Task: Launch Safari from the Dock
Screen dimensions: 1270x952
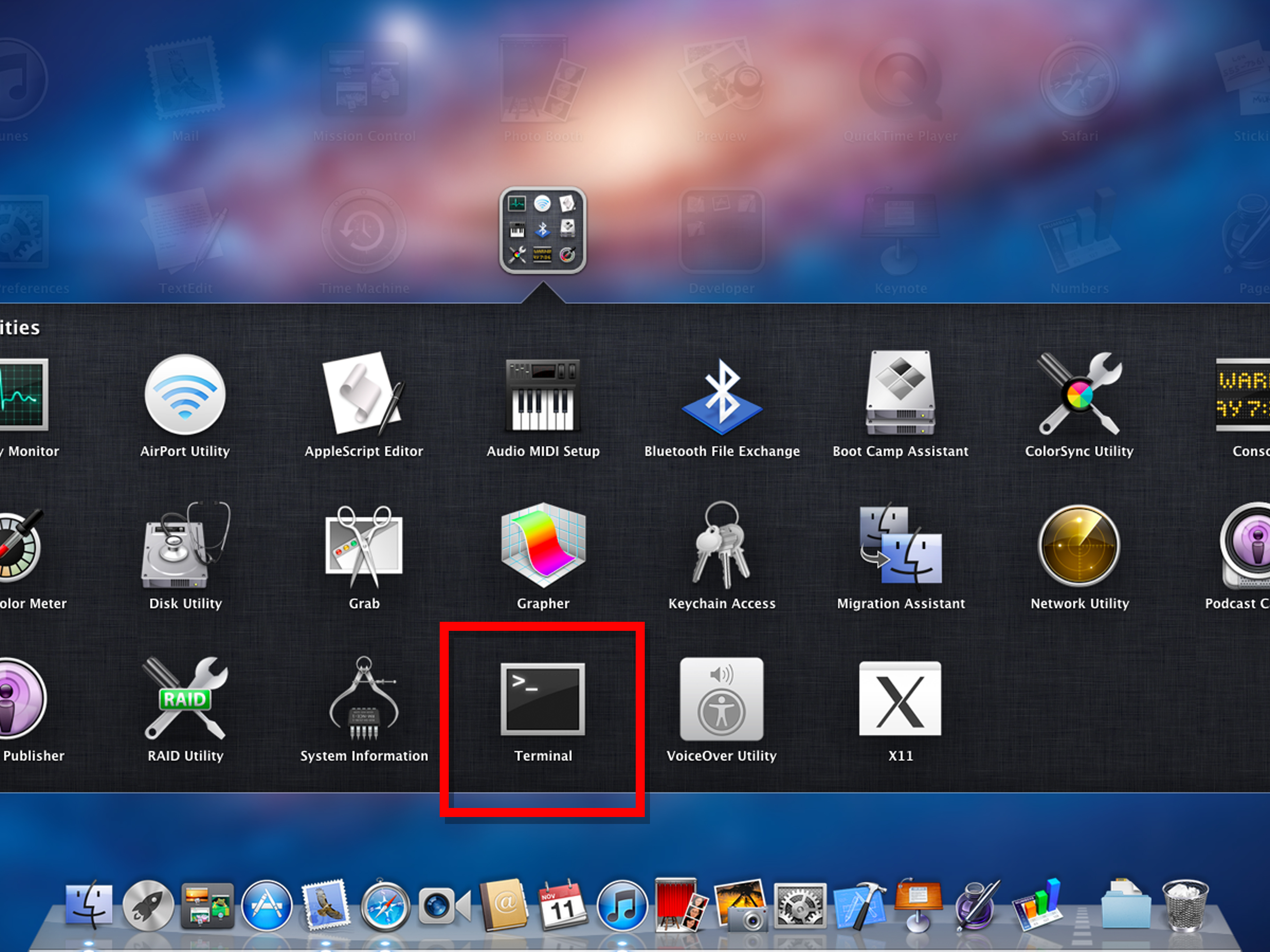Action: pyautogui.click(x=385, y=905)
